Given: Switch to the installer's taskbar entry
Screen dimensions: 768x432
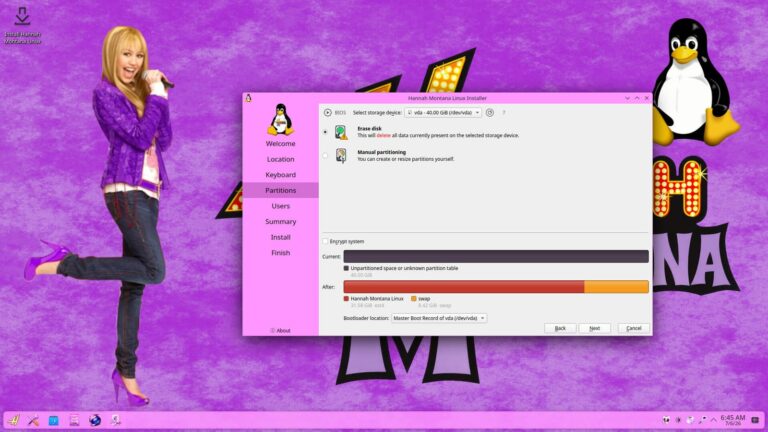Looking at the screenshot, I should point(116,420).
